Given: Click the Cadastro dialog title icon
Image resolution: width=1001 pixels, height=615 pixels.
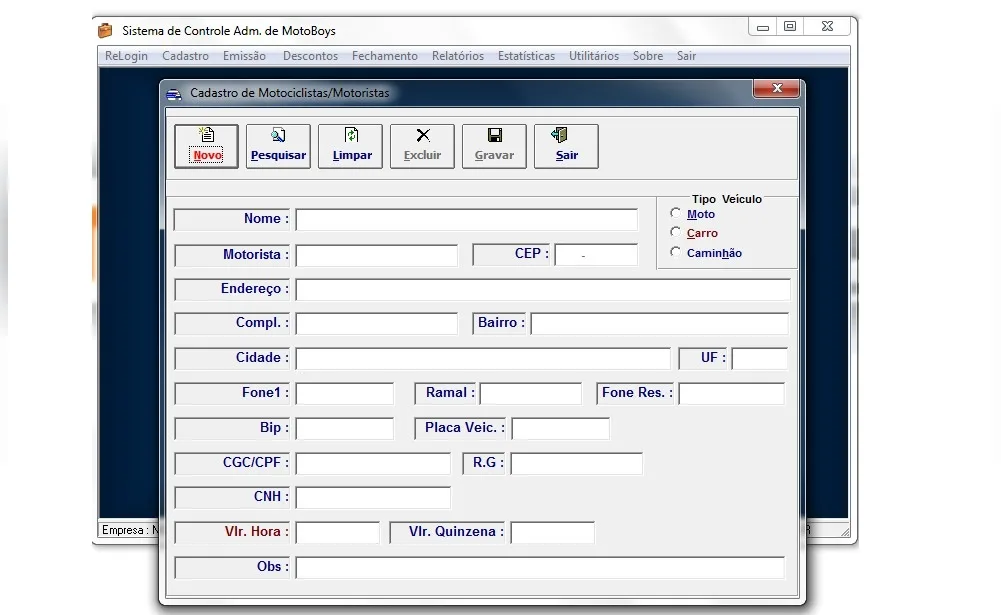Looking at the screenshot, I should coord(174,94).
